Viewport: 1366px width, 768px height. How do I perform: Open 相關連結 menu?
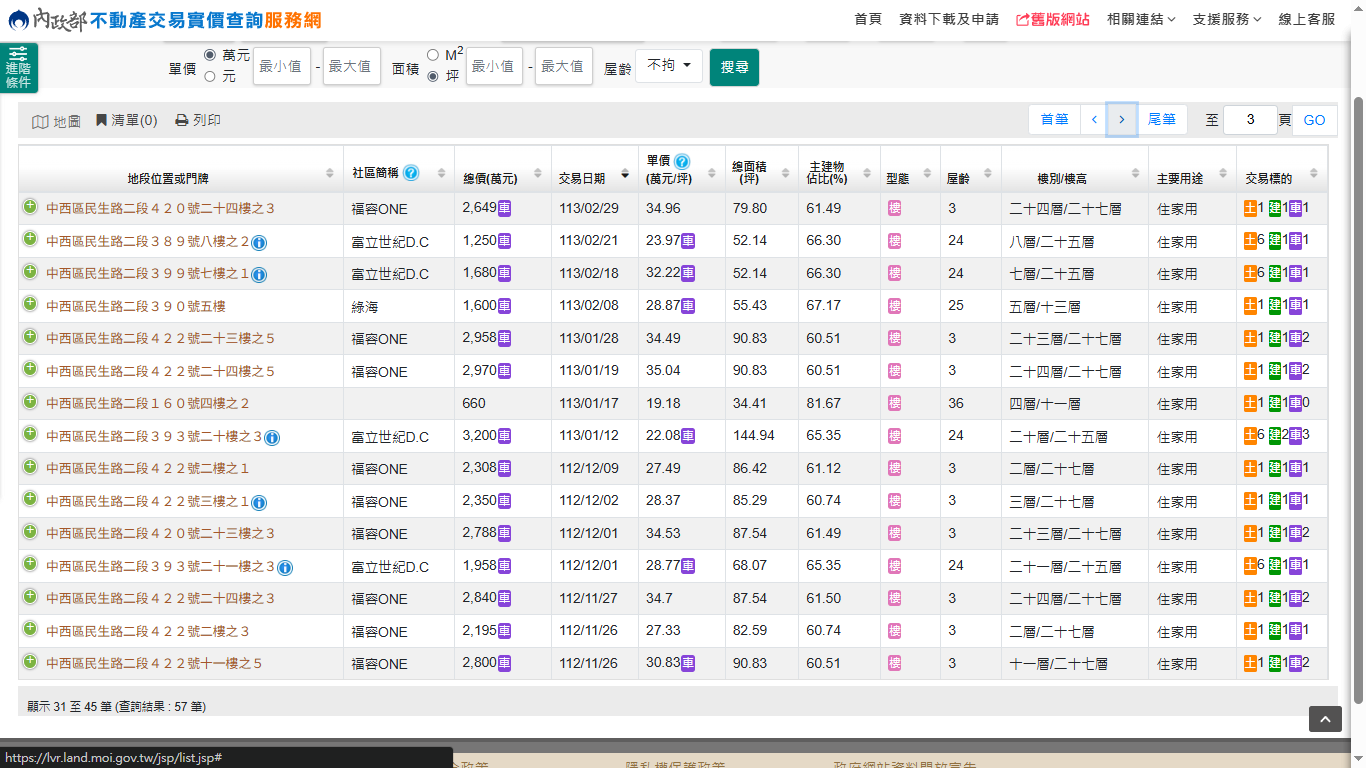1141,19
